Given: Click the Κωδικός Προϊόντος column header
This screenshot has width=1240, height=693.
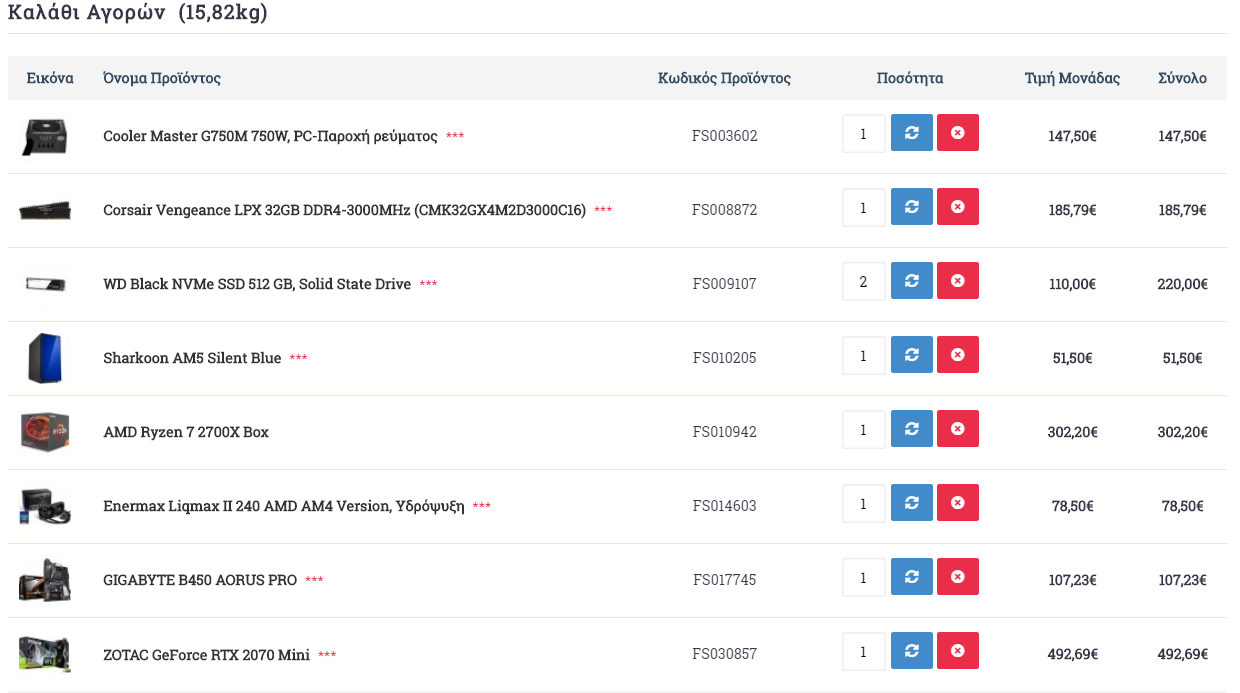Looking at the screenshot, I should click(724, 78).
